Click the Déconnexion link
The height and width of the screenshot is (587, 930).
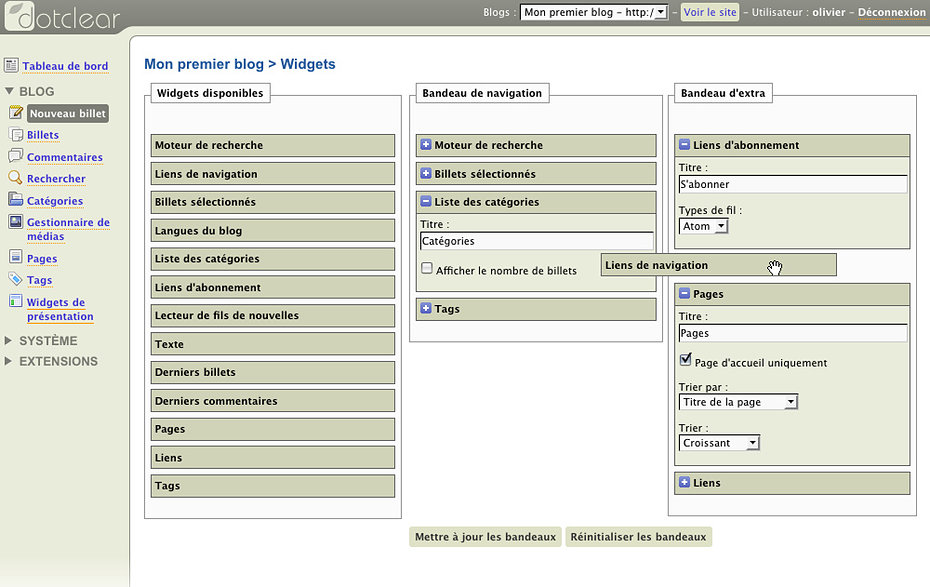[892, 13]
